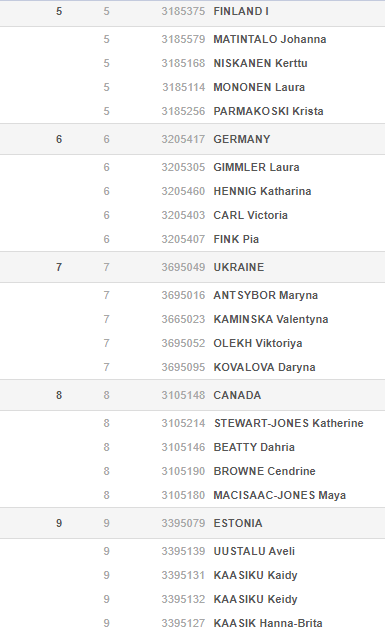Open KAMINSKA Valentyna's entry
Image resolution: width=385 pixels, height=631 pixels.
coord(271,320)
